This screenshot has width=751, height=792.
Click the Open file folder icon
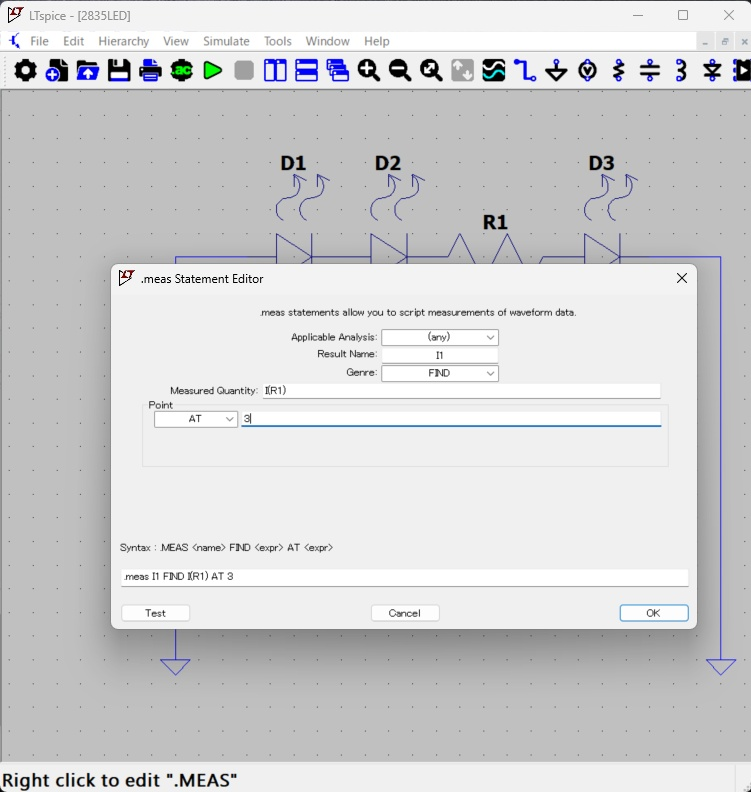[88, 70]
